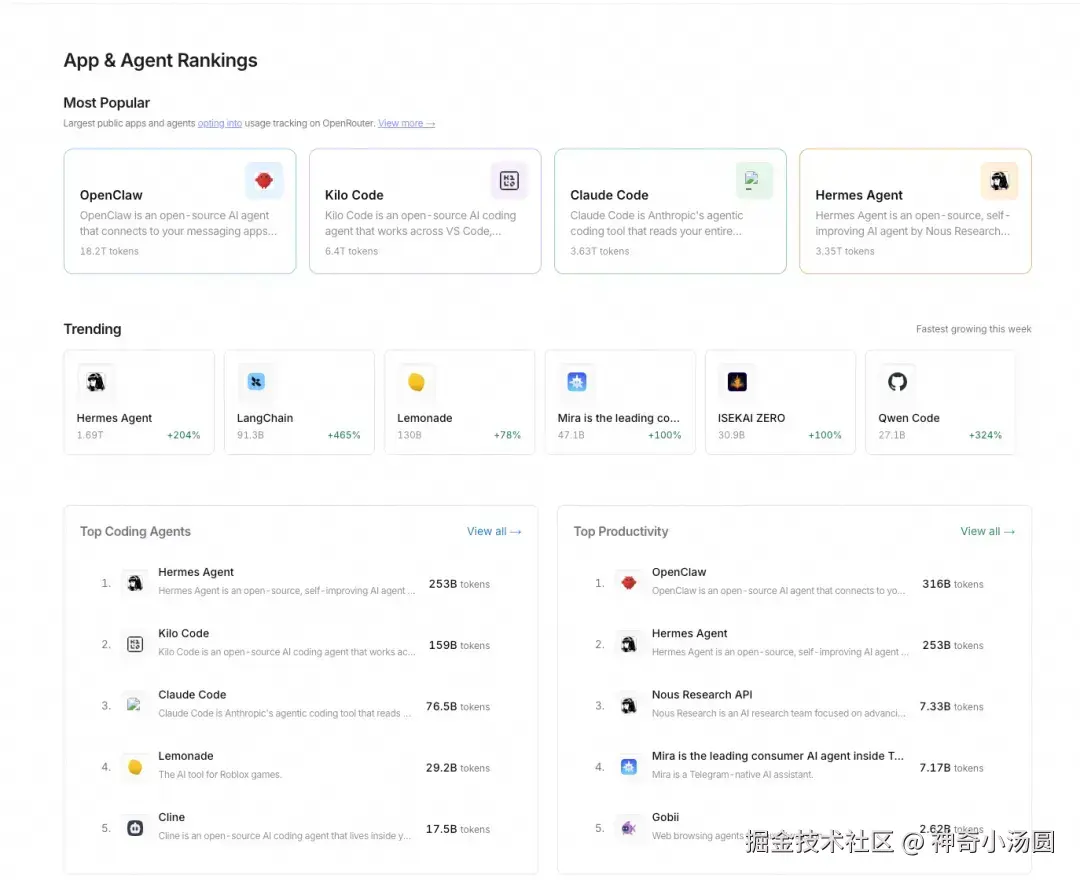This screenshot has width=1080, height=880.
Task: Click '3.35T tokens' on the Hermes Agent card
Action: pos(844,251)
